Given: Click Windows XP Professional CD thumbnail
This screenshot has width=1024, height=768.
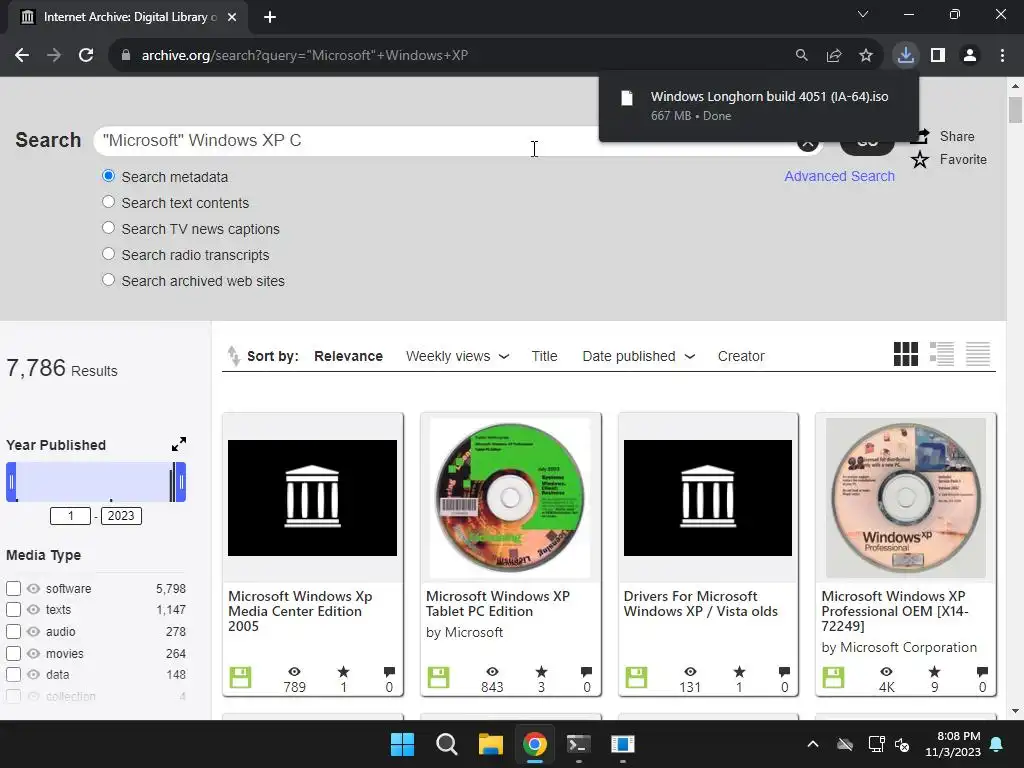Looking at the screenshot, I should [x=906, y=498].
